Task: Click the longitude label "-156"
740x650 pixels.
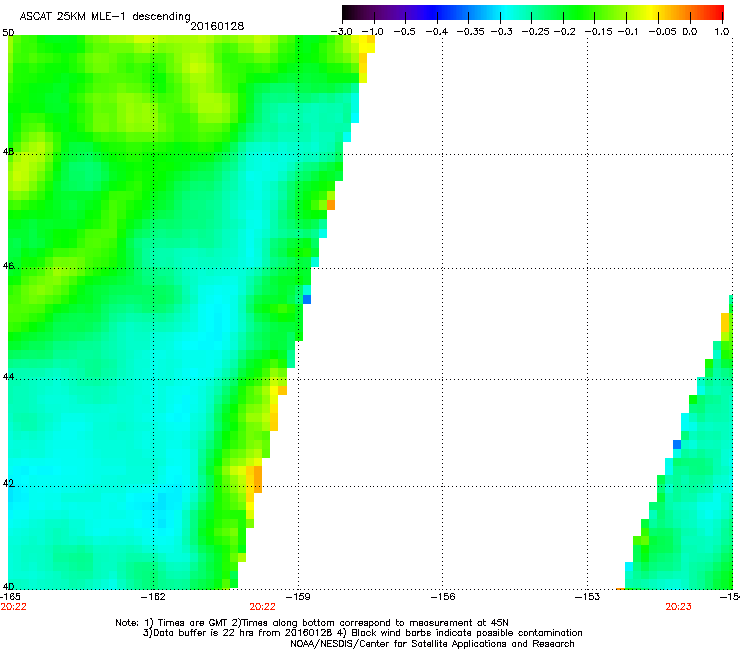Action: click(x=443, y=597)
